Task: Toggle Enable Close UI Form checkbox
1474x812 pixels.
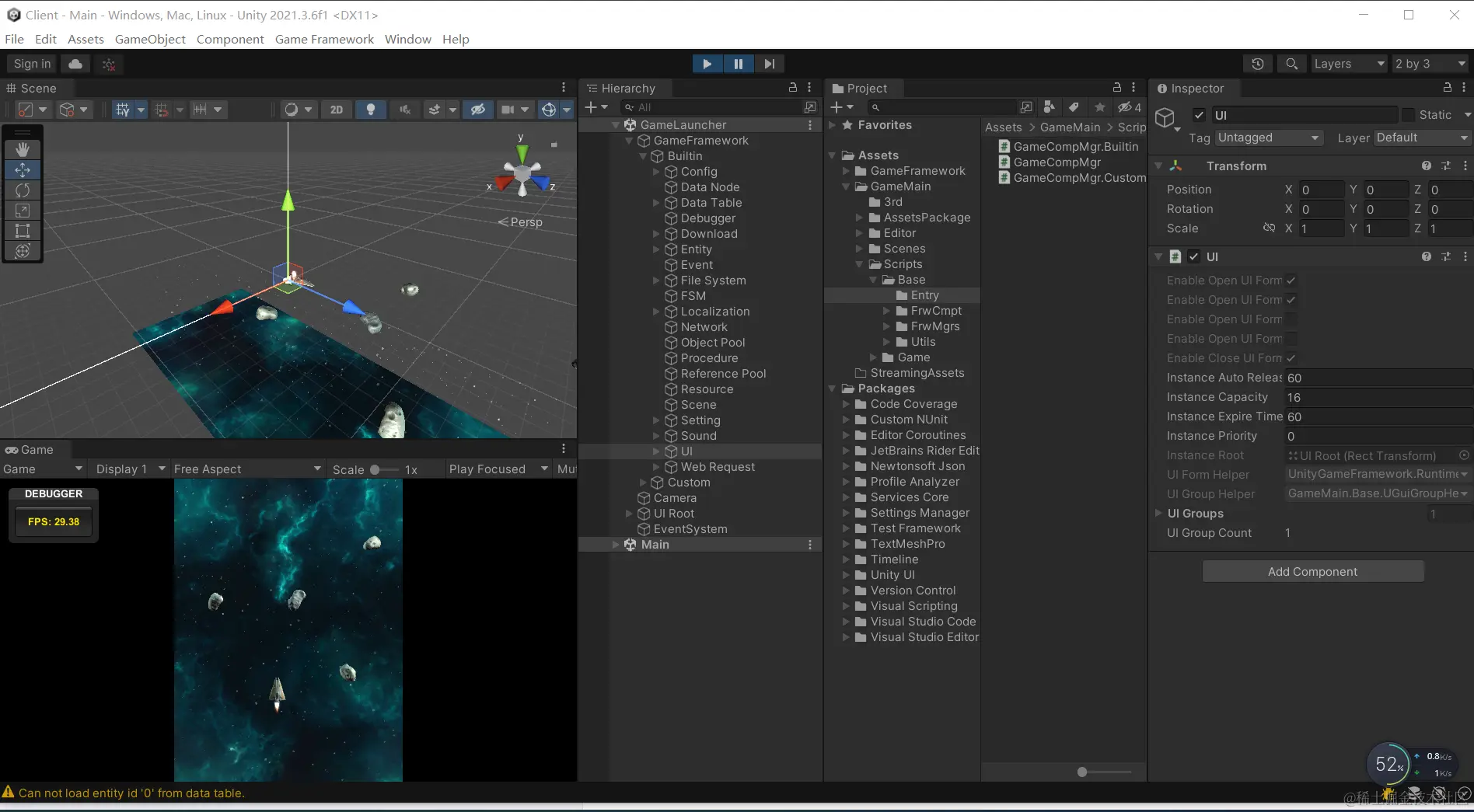Action: click(1291, 358)
